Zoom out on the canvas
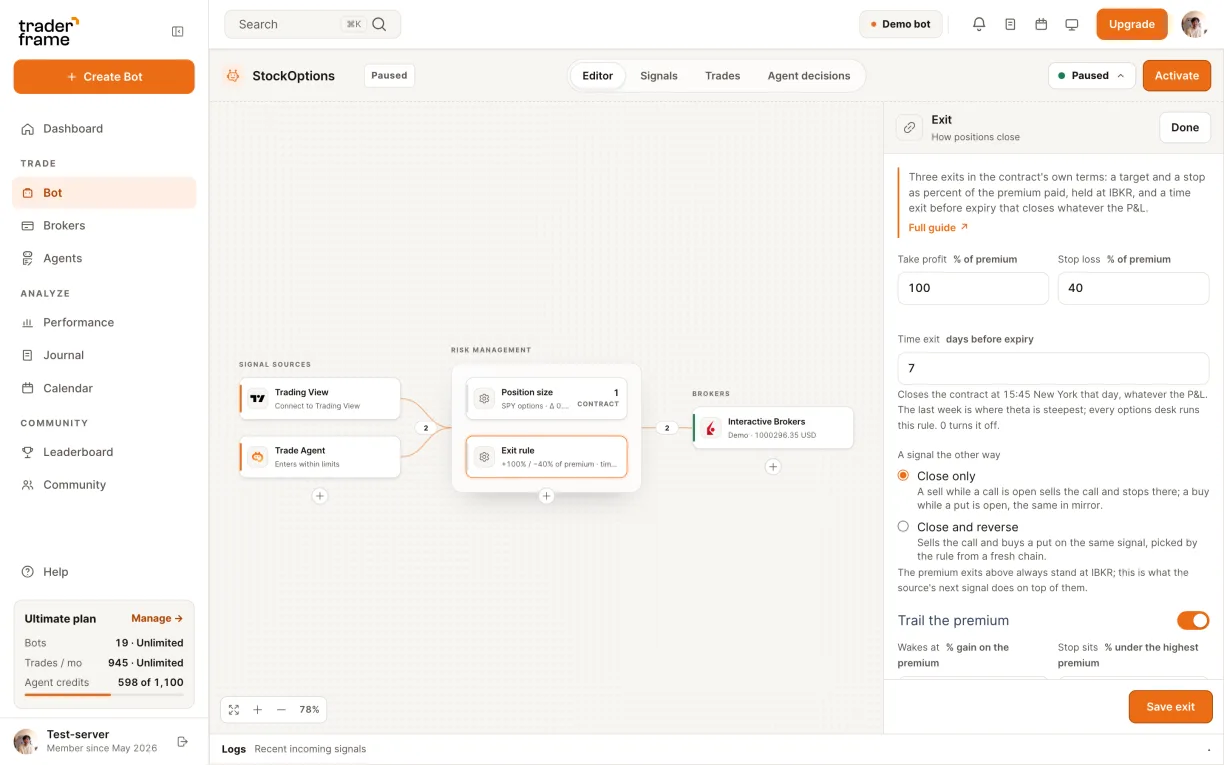1224x765 pixels. point(281,709)
